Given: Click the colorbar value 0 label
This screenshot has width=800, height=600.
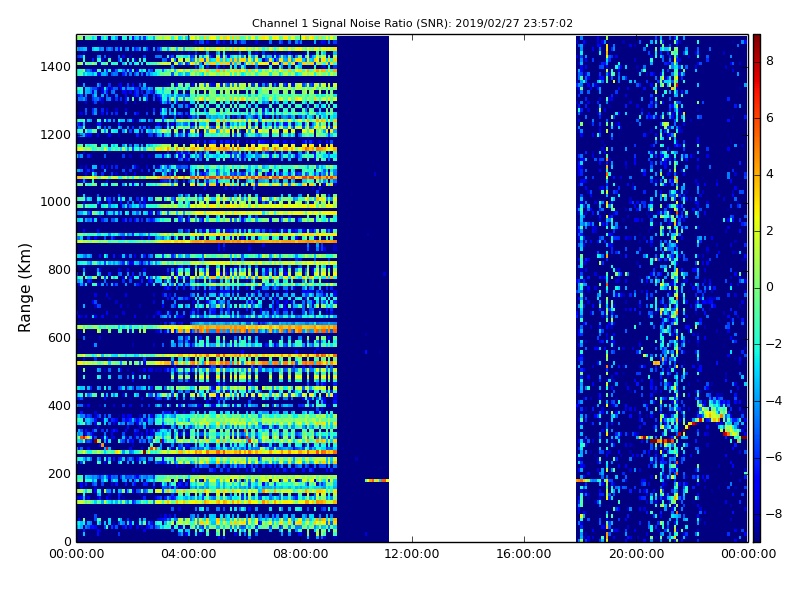Looking at the screenshot, I should tap(770, 287).
